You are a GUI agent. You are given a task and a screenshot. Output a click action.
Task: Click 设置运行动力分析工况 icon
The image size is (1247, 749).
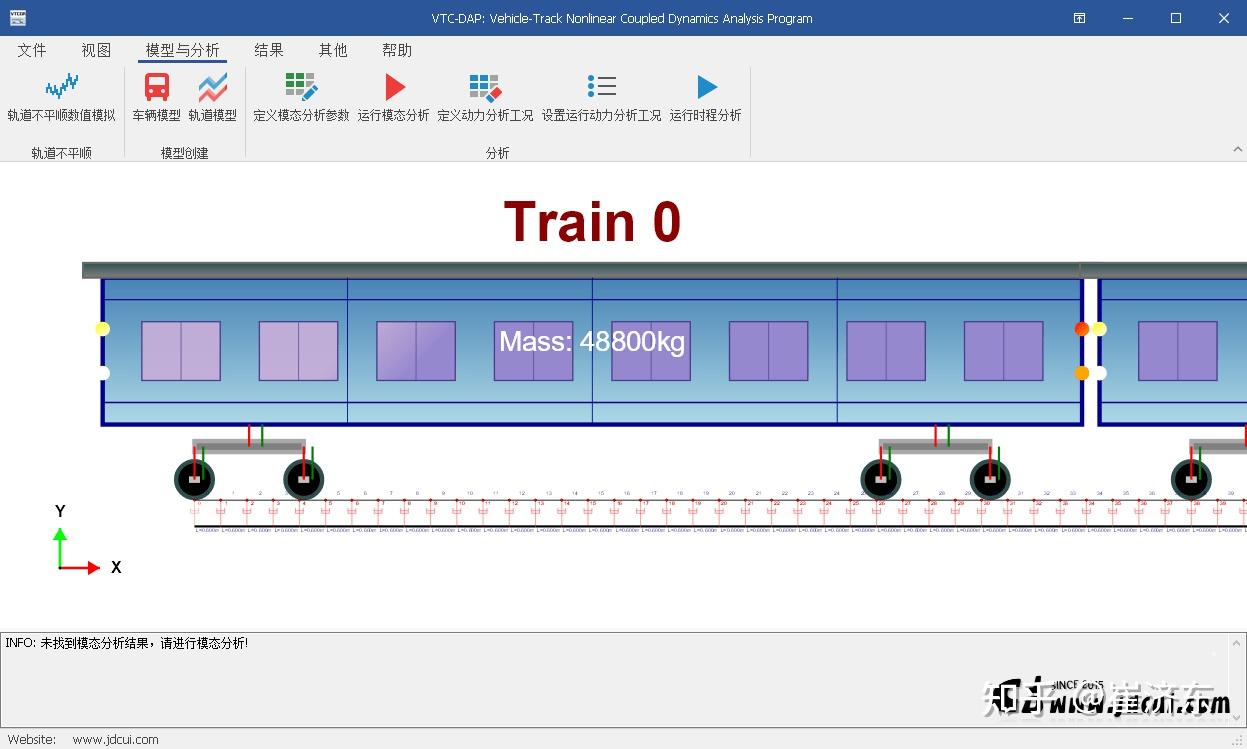[601, 97]
